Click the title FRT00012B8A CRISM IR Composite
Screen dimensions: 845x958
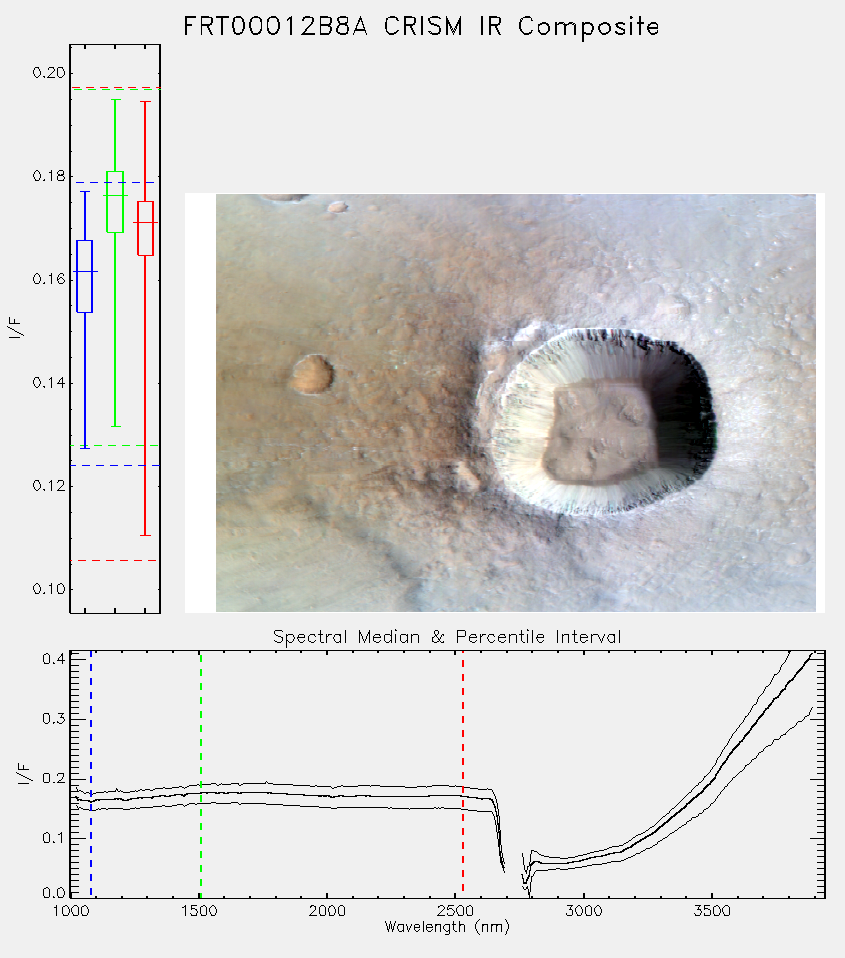(422, 27)
